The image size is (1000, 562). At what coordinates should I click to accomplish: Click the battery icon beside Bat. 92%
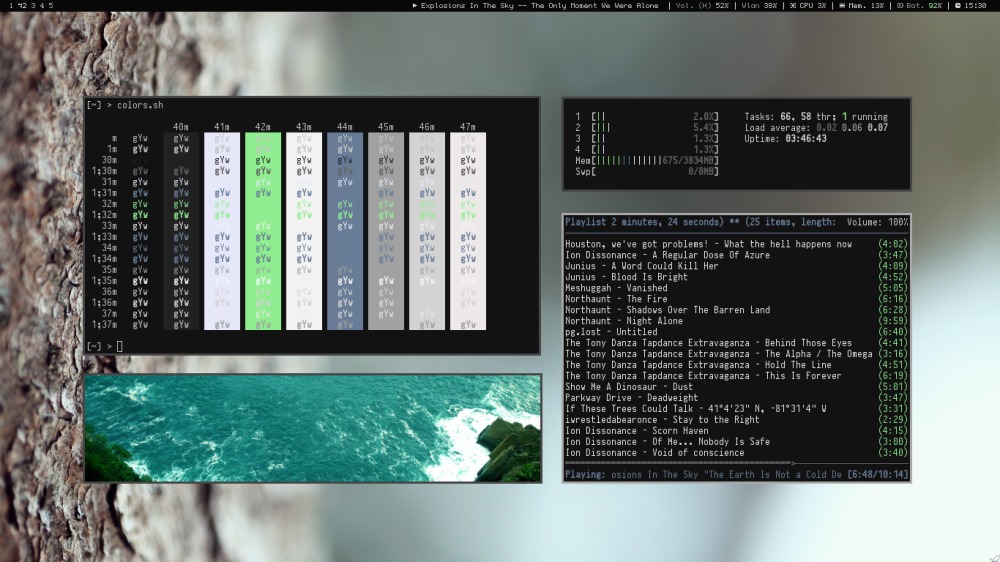pyautogui.click(x=900, y=5)
